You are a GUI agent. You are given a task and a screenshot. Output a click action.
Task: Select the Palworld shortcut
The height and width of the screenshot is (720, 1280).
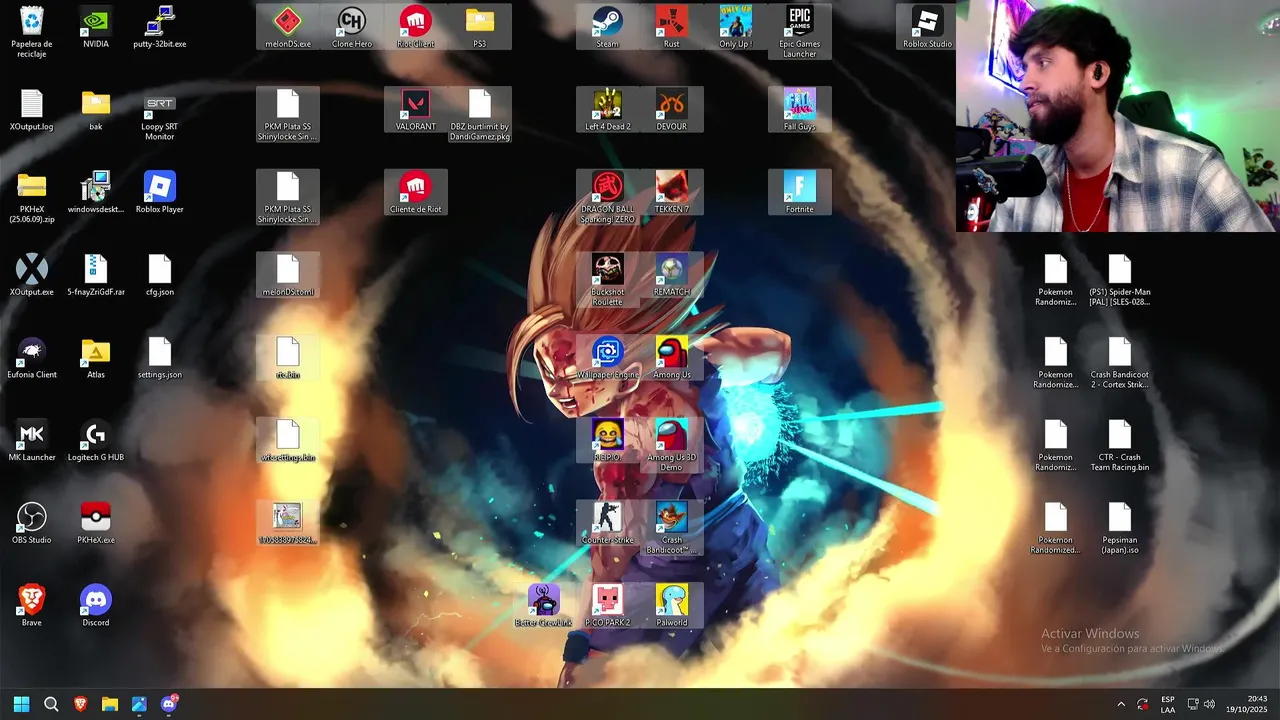point(672,606)
